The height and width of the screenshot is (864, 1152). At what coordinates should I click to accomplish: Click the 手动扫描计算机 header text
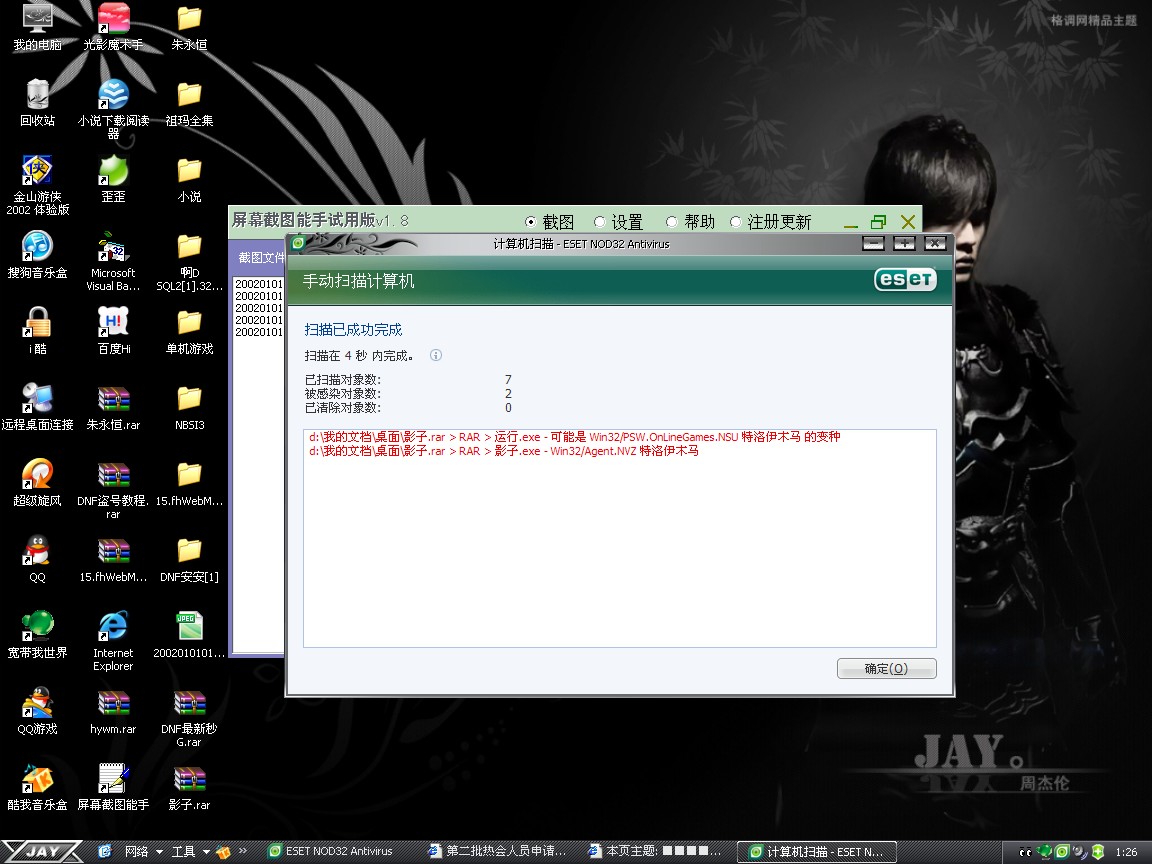(359, 281)
